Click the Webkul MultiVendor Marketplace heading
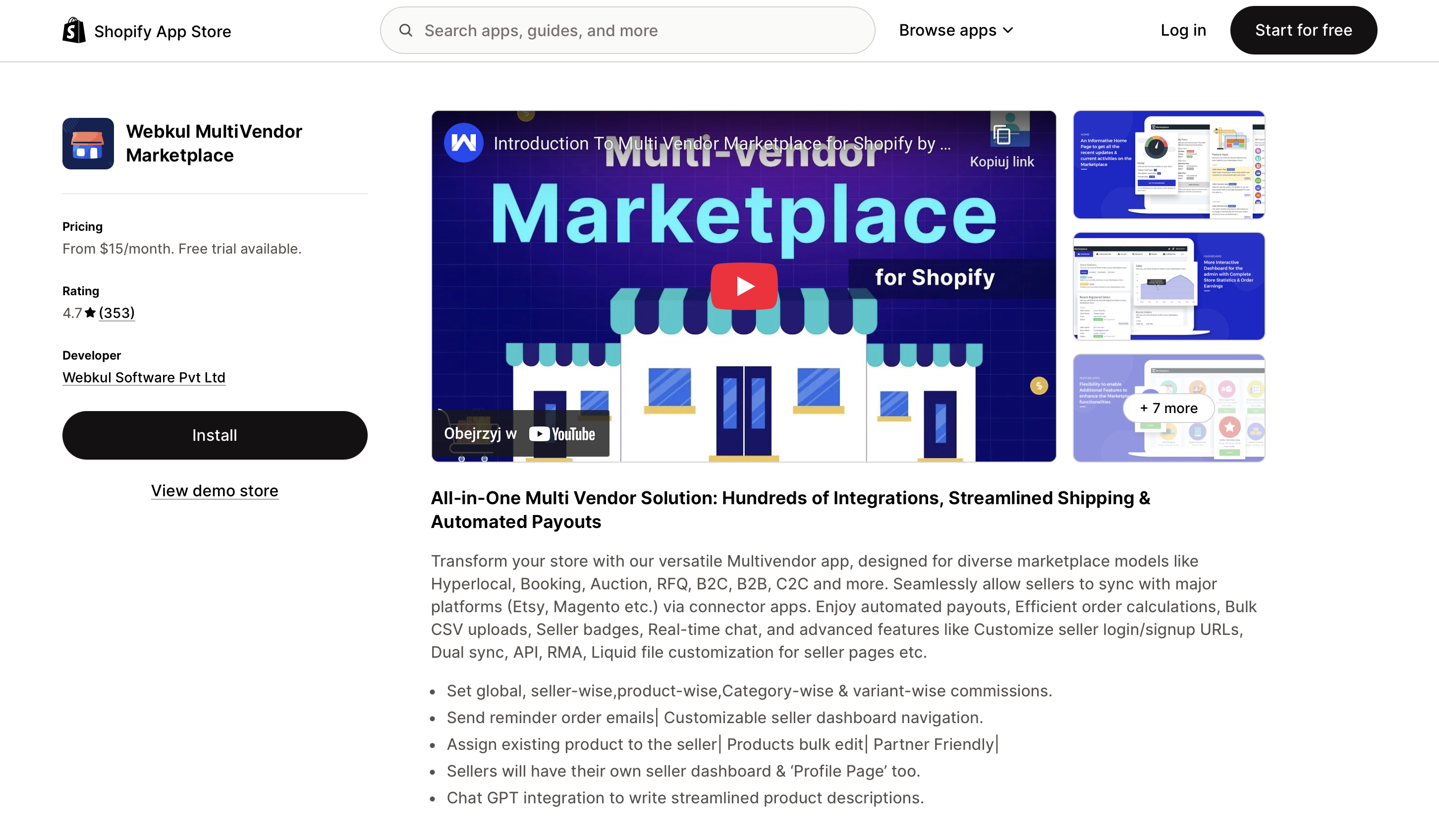 tap(214, 143)
